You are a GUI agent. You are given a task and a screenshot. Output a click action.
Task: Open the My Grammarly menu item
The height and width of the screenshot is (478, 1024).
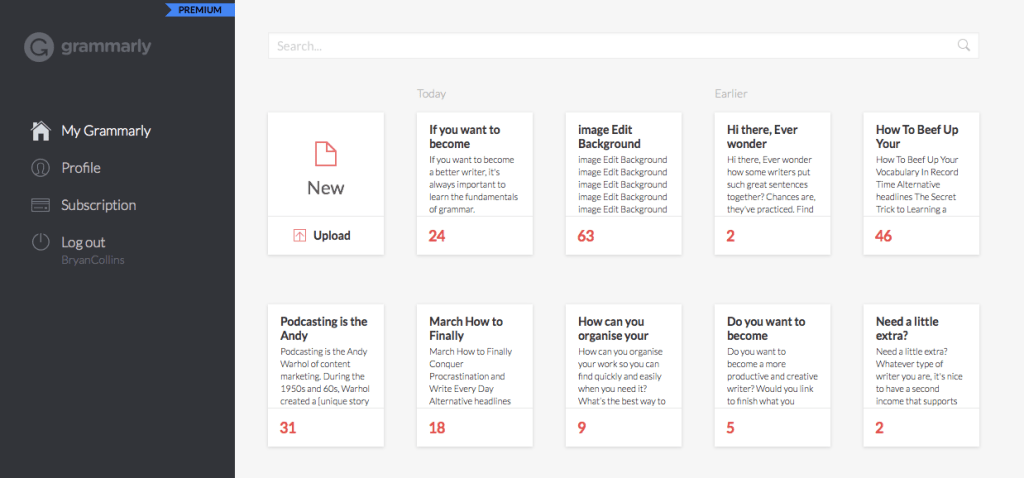click(106, 131)
